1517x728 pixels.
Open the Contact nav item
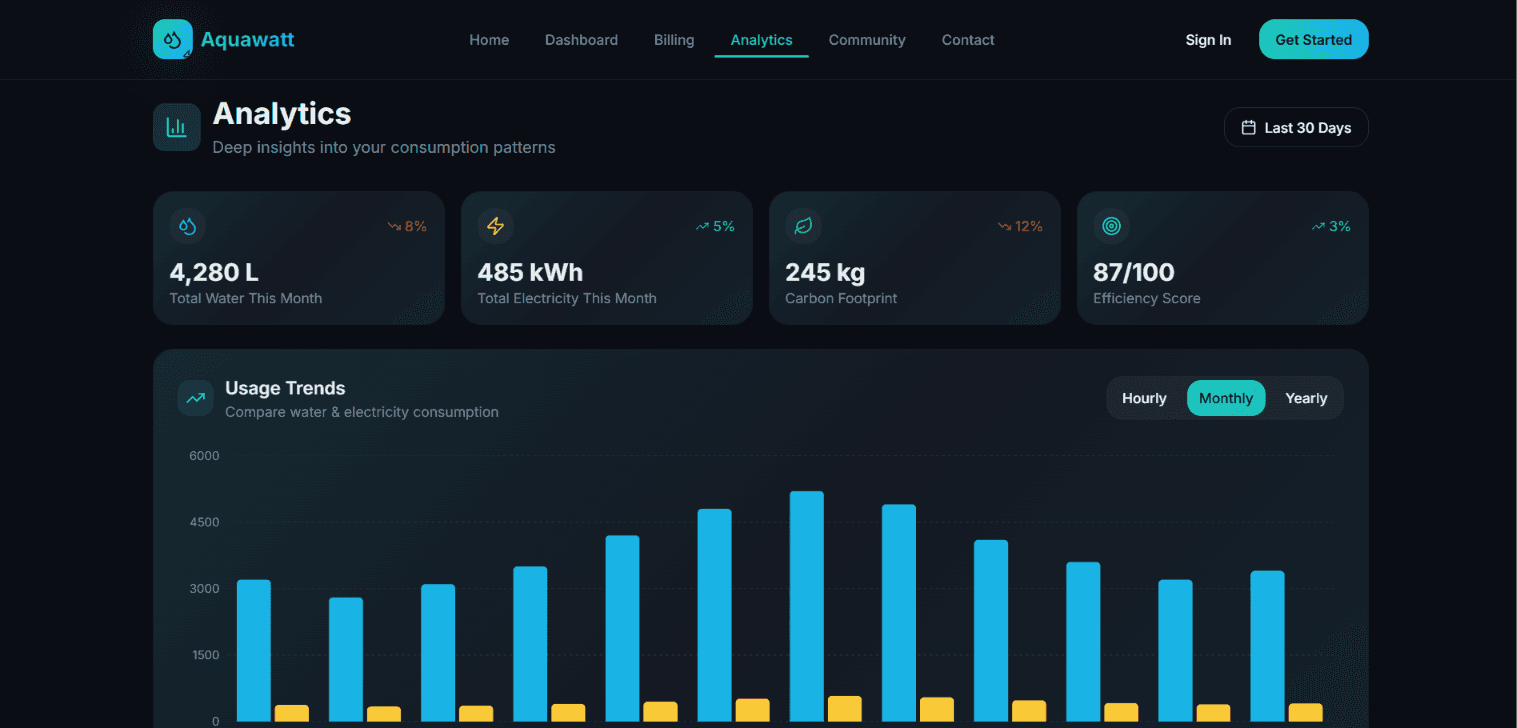968,40
